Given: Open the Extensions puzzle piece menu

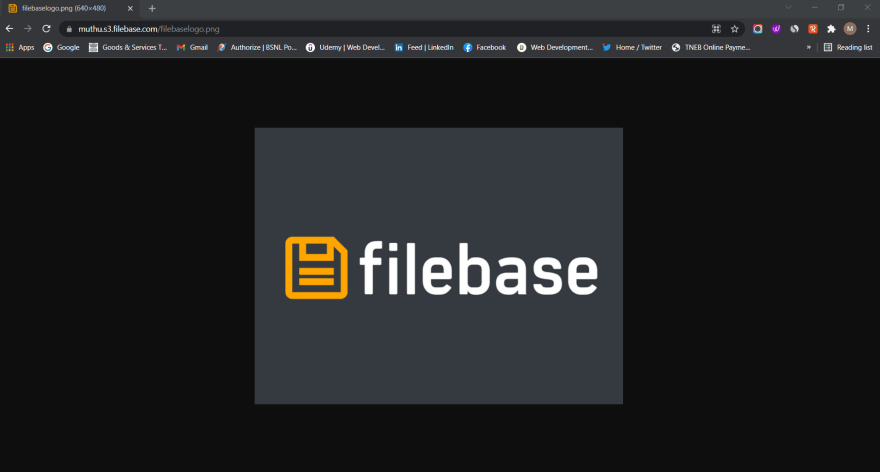Looking at the screenshot, I should [x=831, y=29].
